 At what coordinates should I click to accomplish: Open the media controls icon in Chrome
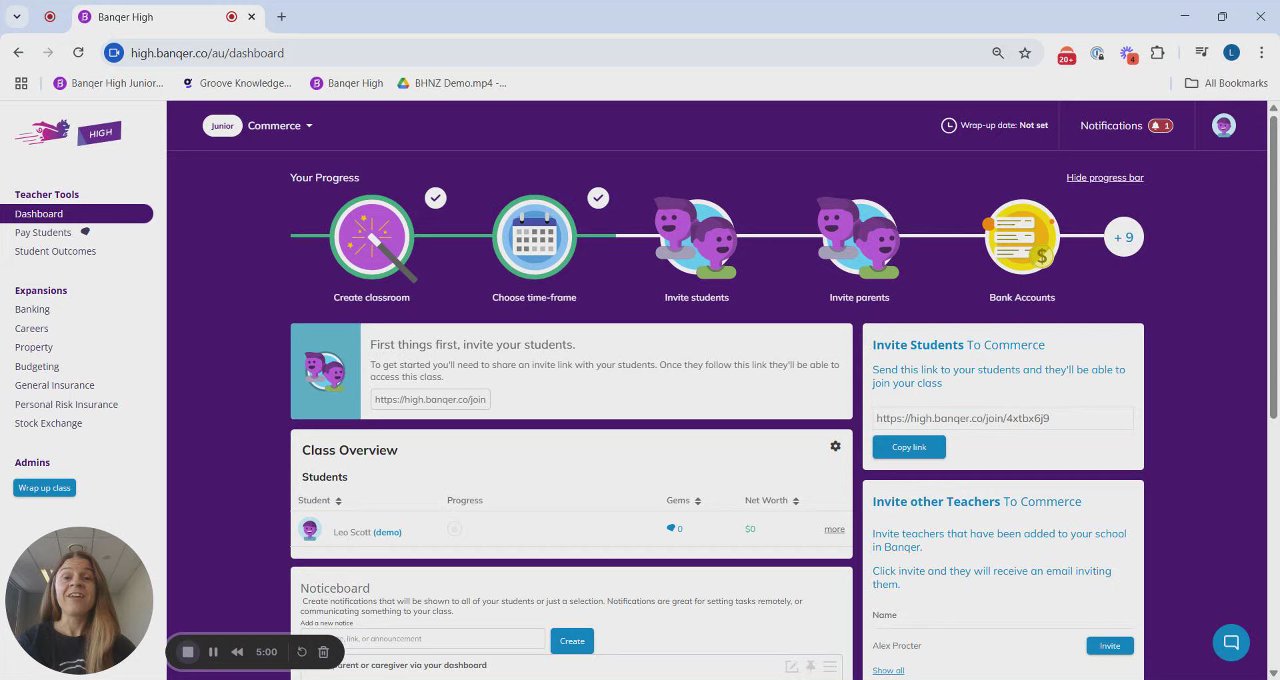click(1202, 53)
